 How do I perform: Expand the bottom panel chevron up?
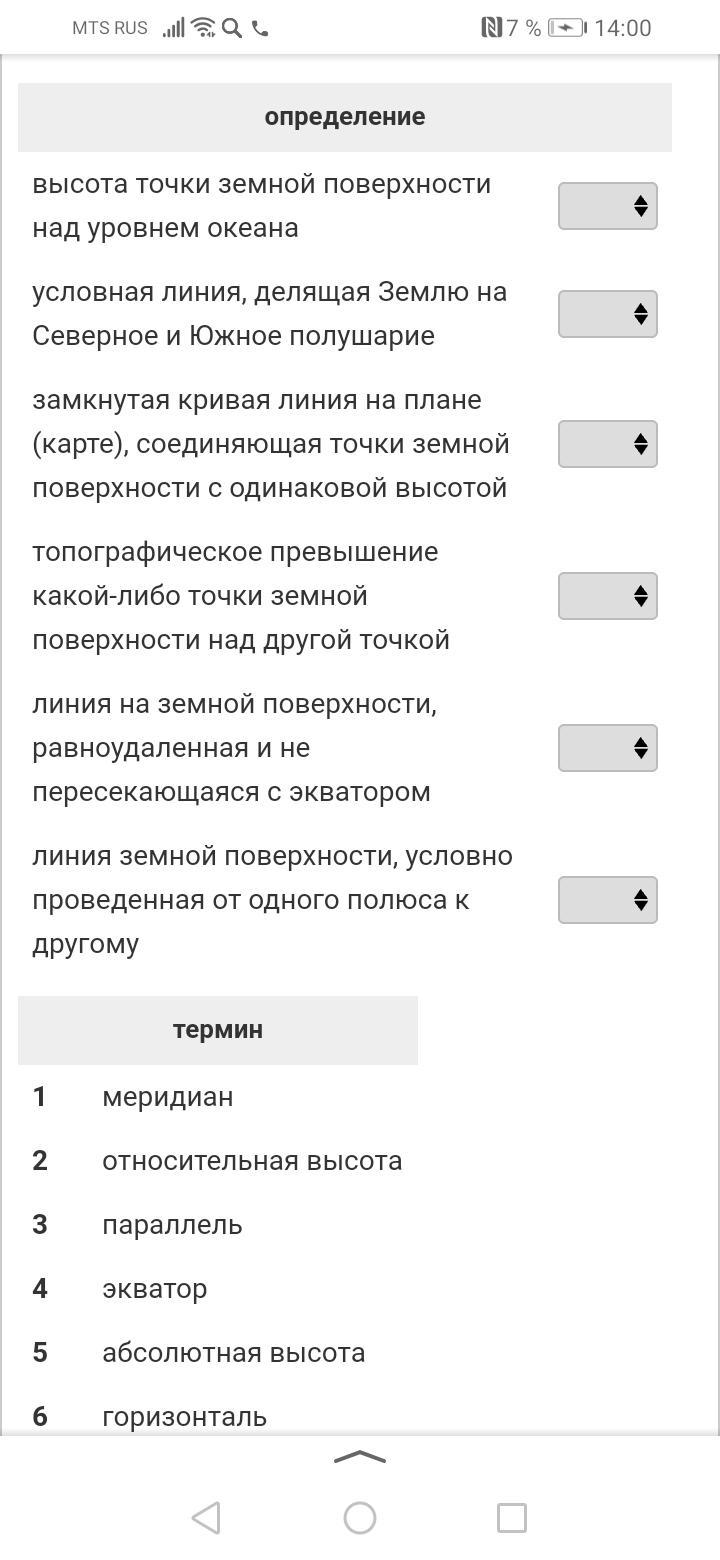click(x=359, y=1458)
